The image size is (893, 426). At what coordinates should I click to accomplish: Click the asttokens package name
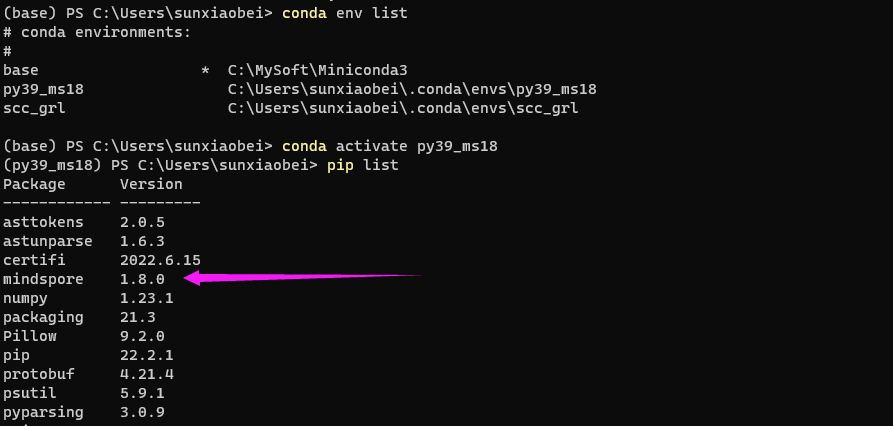[43, 222]
